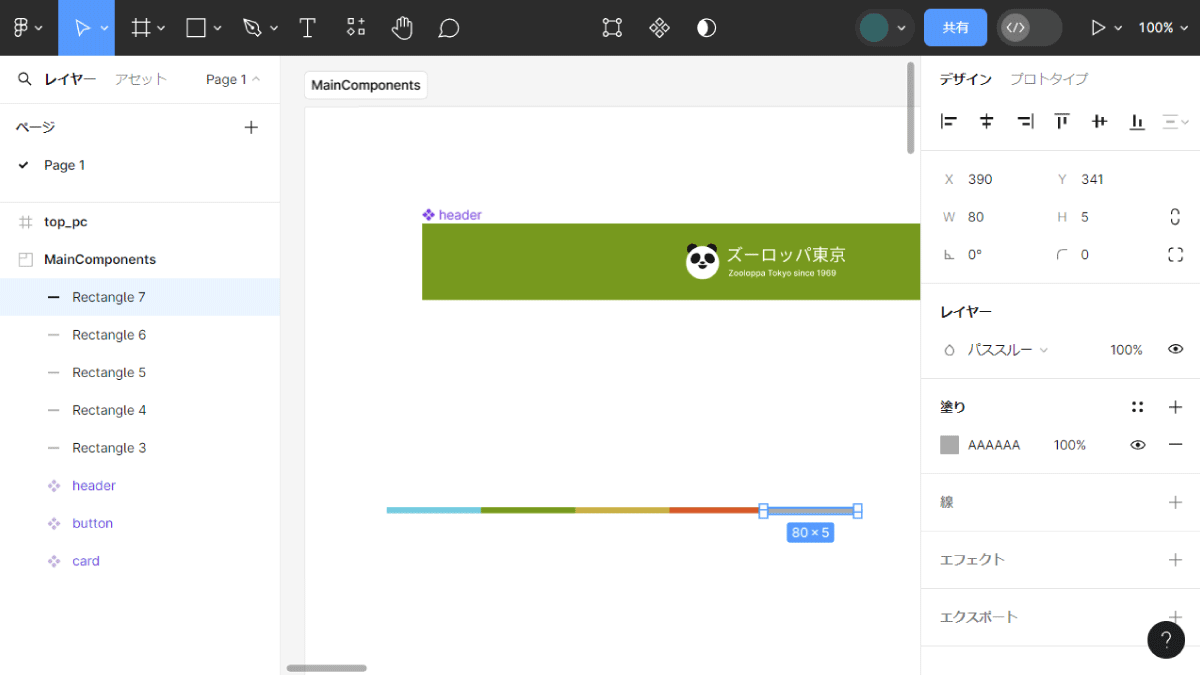Click the 共有 share button
The image size is (1200, 675).
tap(955, 28)
